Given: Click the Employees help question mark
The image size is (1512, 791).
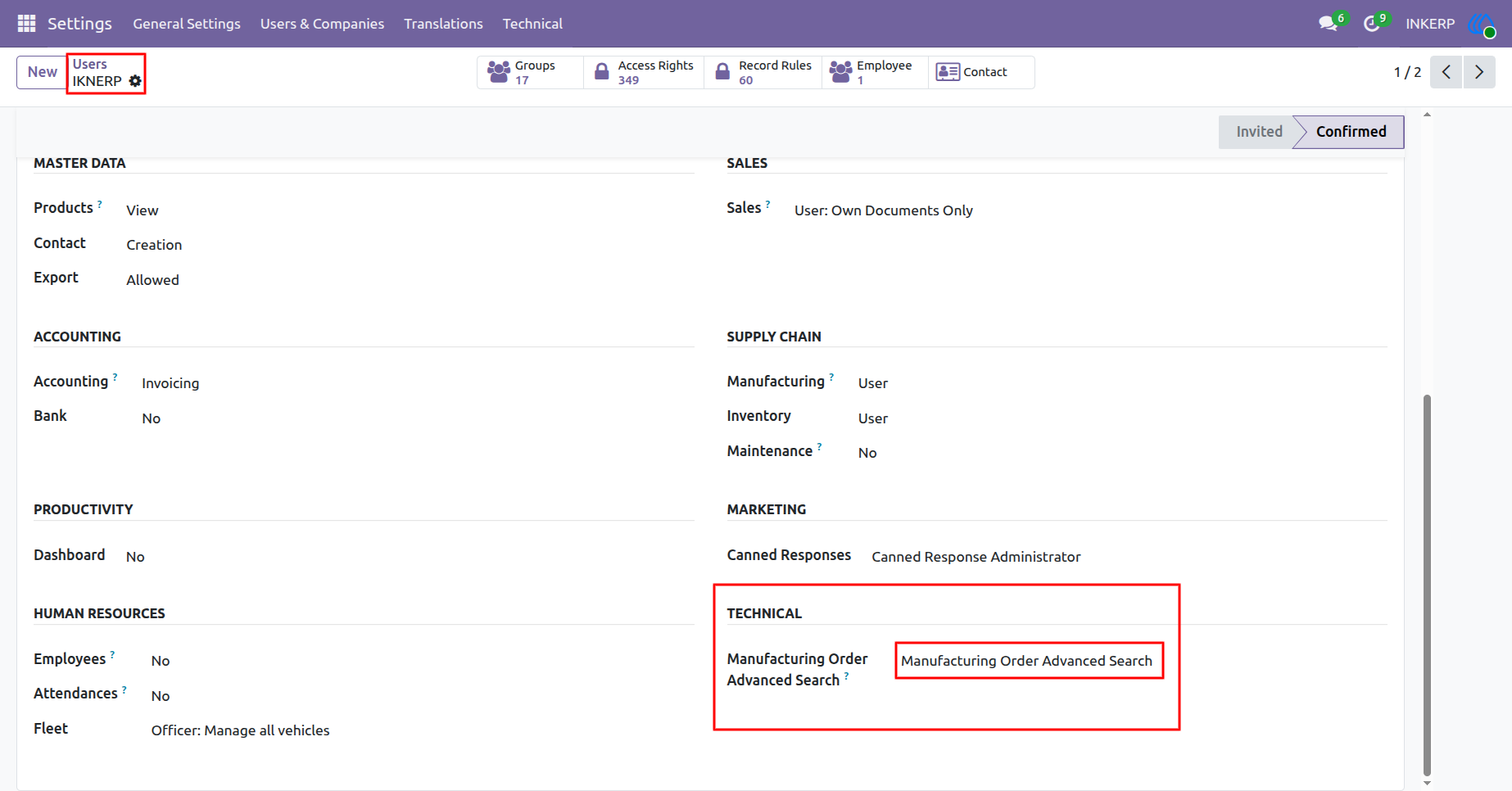Looking at the screenshot, I should click(112, 655).
